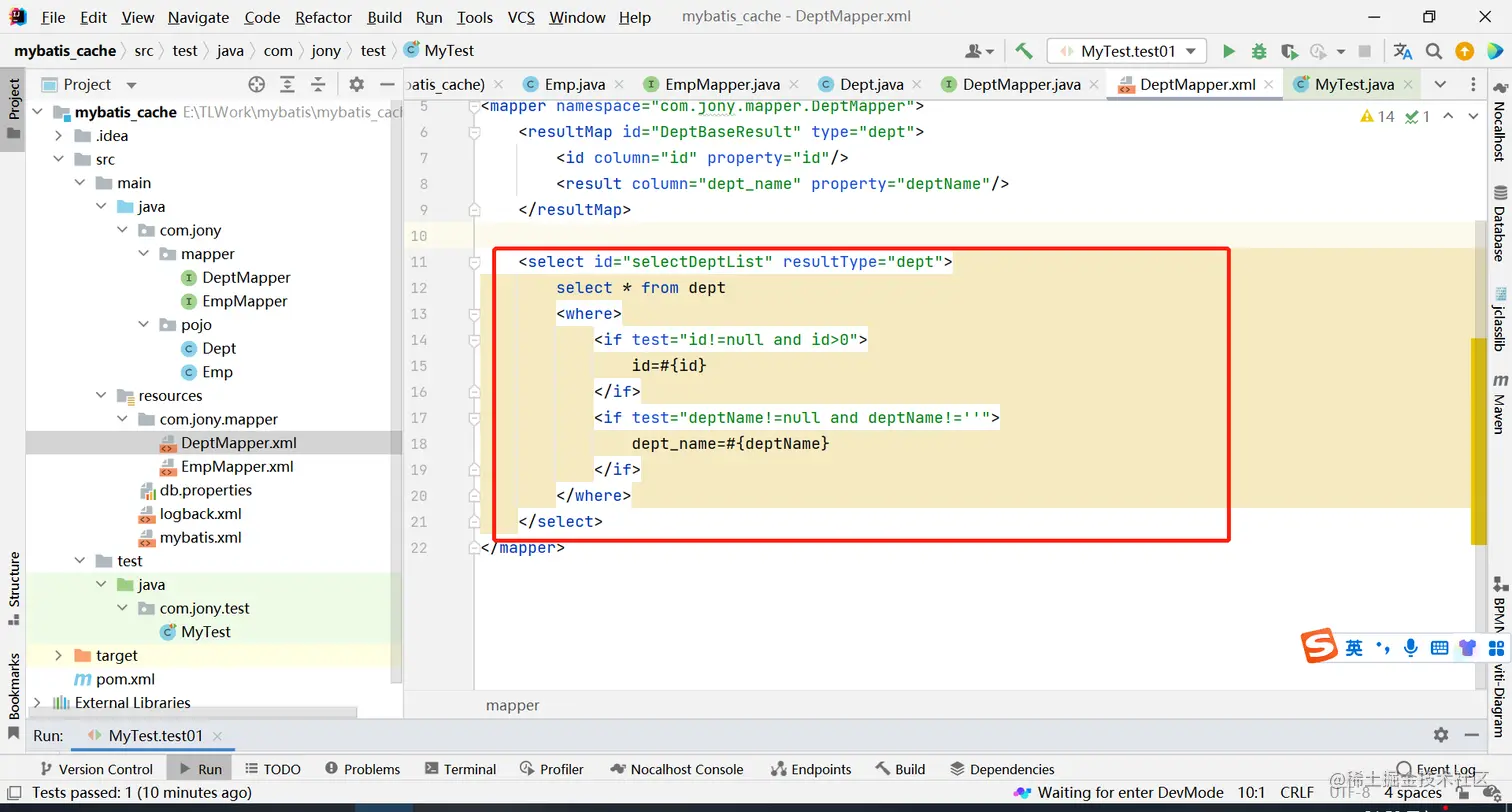Collapse the src folder in tree
The image size is (1512, 812).
59,159
